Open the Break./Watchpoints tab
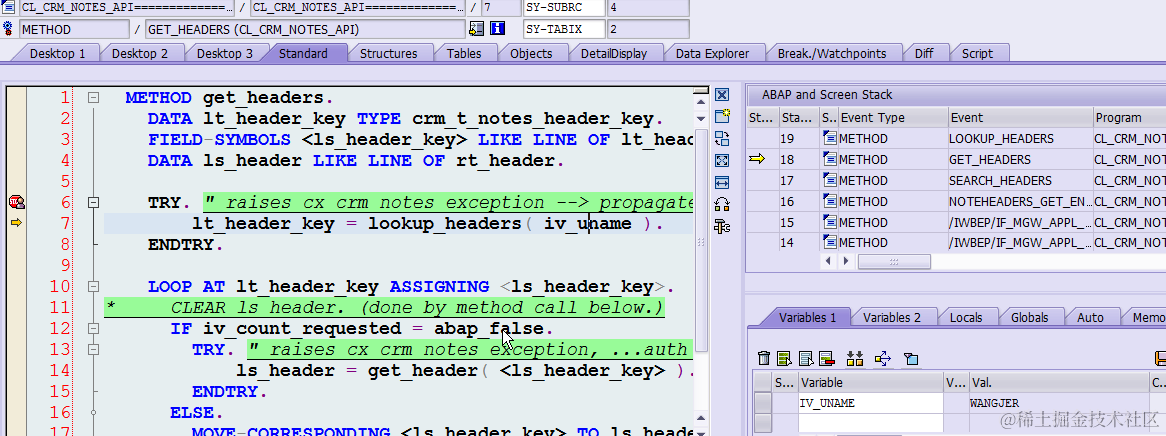1166x436 pixels. coord(832,54)
